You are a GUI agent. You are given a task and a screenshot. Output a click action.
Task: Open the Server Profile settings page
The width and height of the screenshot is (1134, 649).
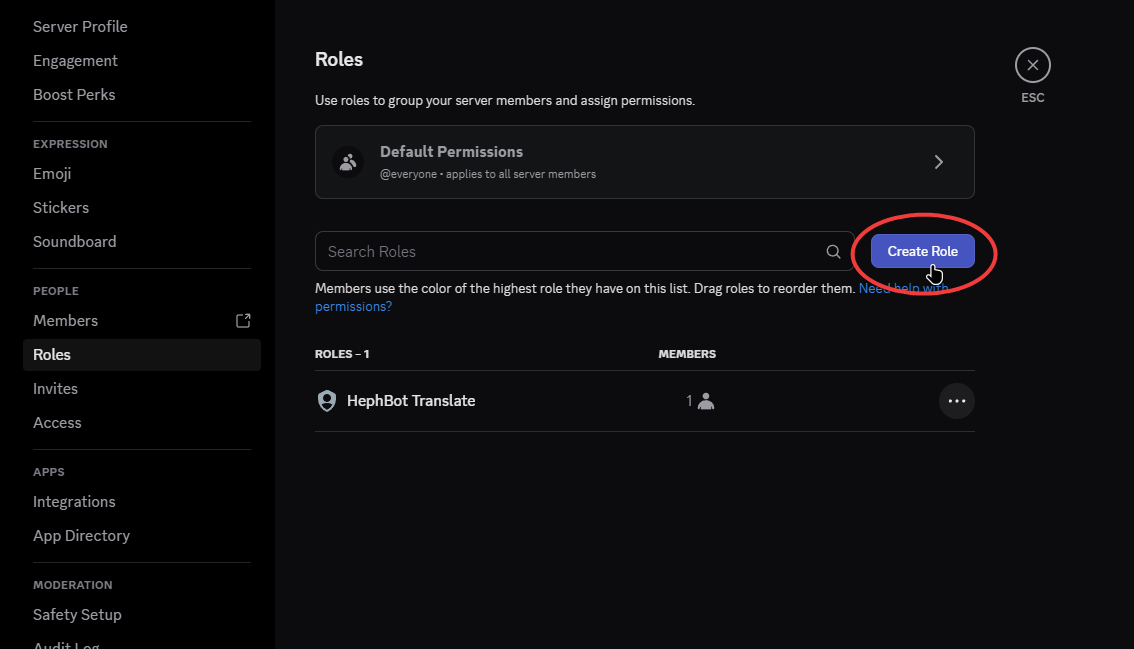[80, 27]
